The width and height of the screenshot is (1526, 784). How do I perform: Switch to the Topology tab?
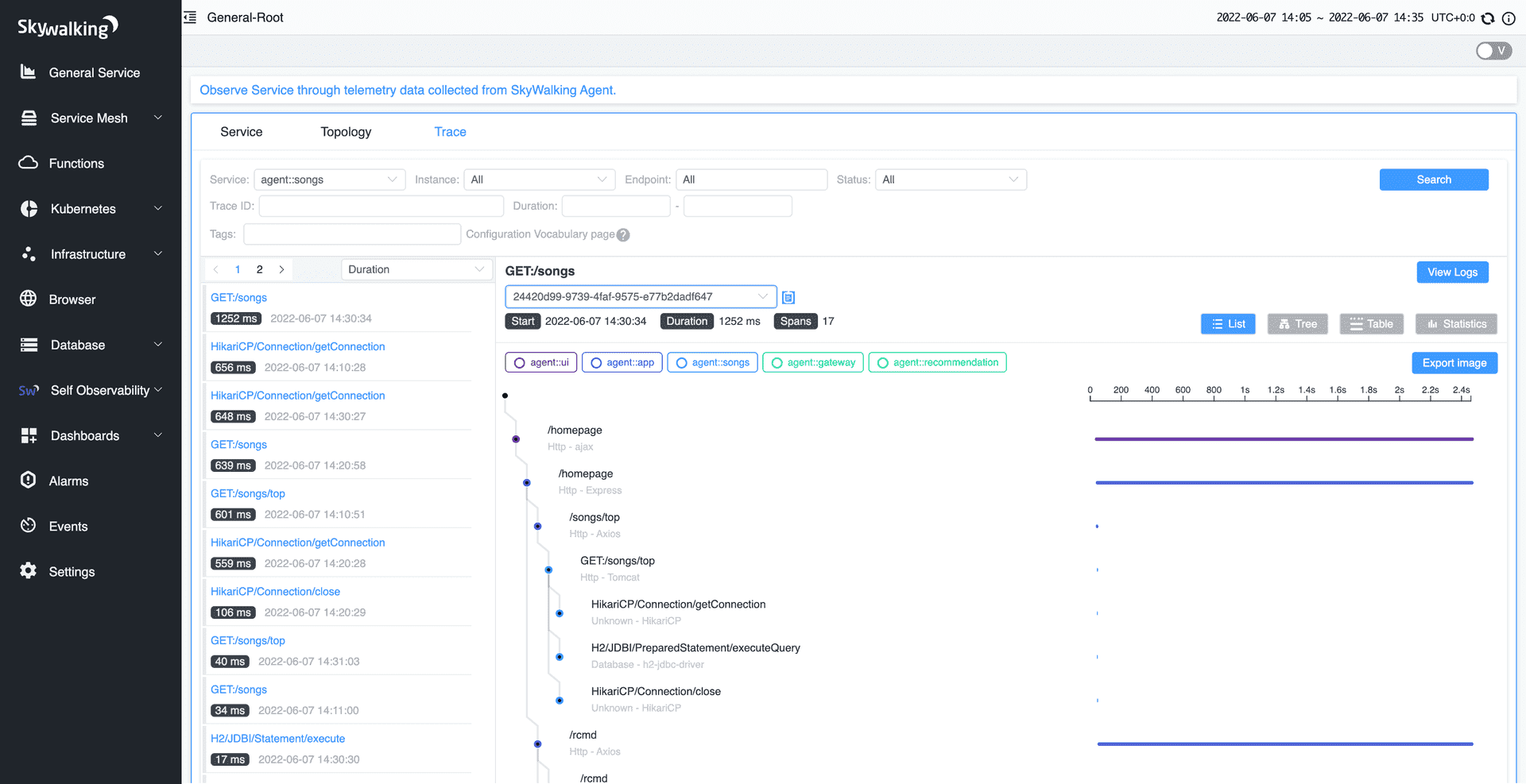[346, 132]
